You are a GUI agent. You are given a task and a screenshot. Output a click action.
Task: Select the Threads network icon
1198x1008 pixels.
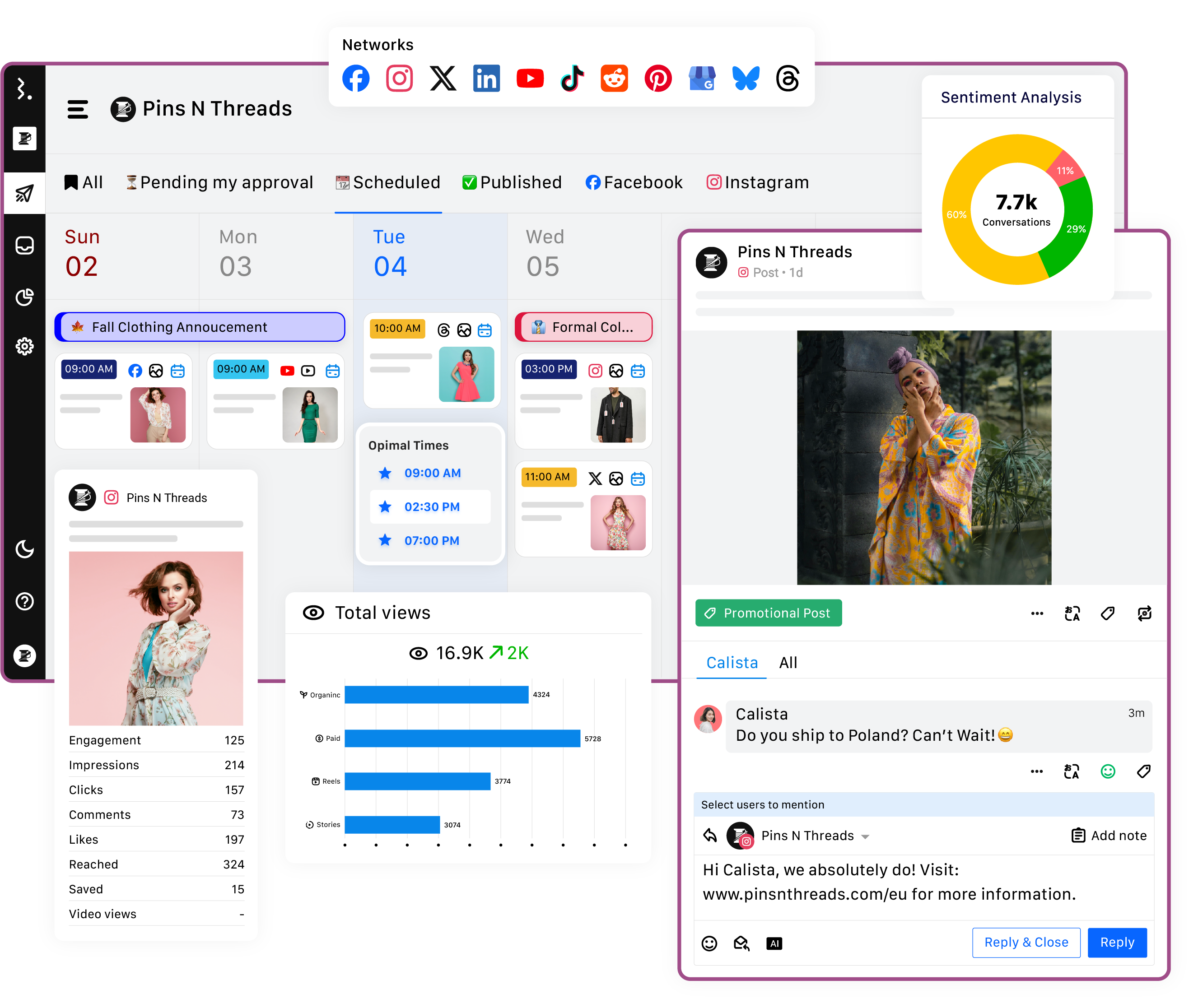(x=788, y=78)
